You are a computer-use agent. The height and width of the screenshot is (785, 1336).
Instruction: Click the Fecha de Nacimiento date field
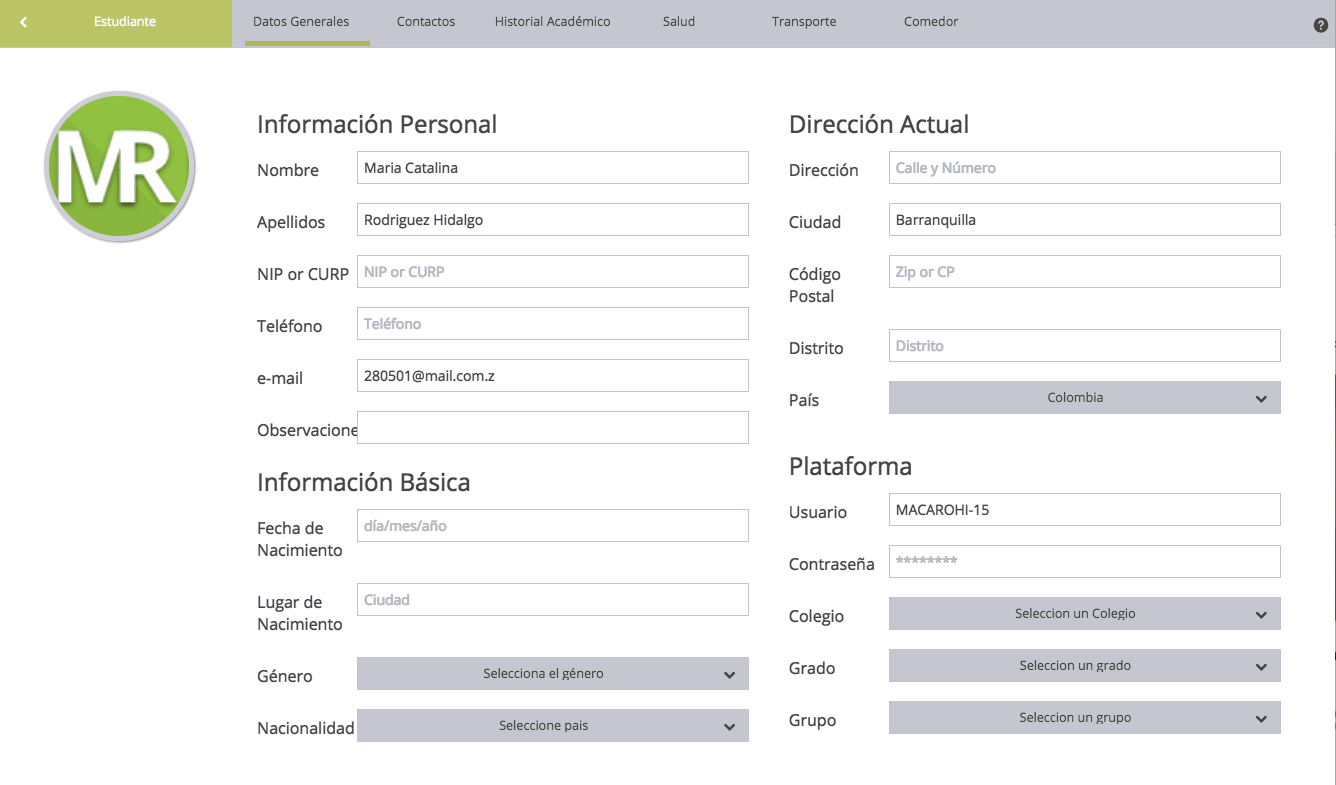pyautogui.click(x=552, y=525)
